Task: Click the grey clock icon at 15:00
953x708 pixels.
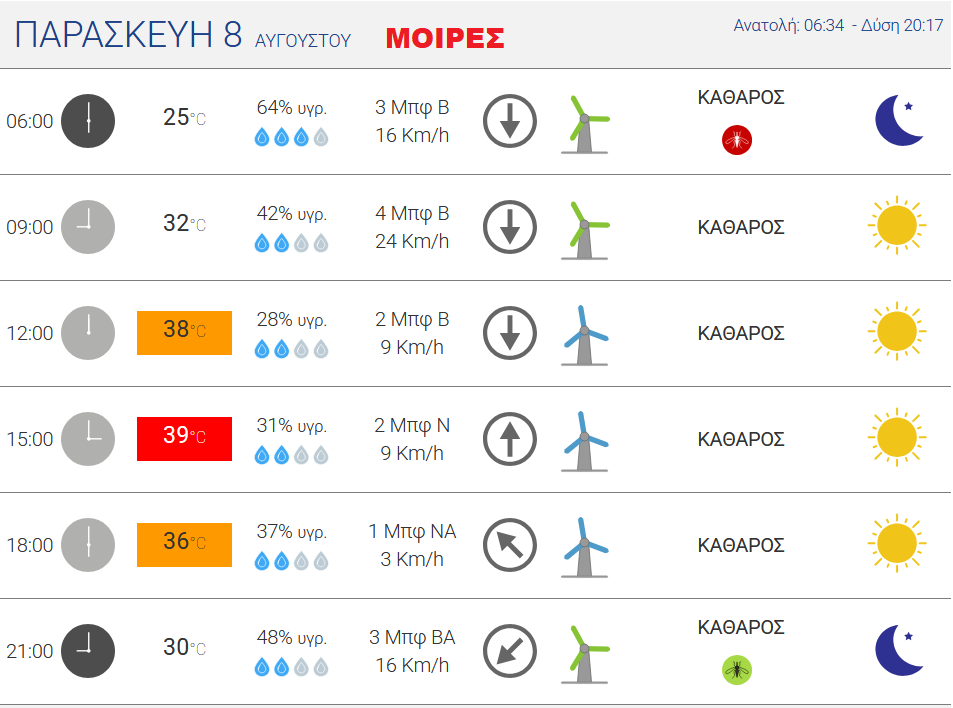Action: [88, 439]
